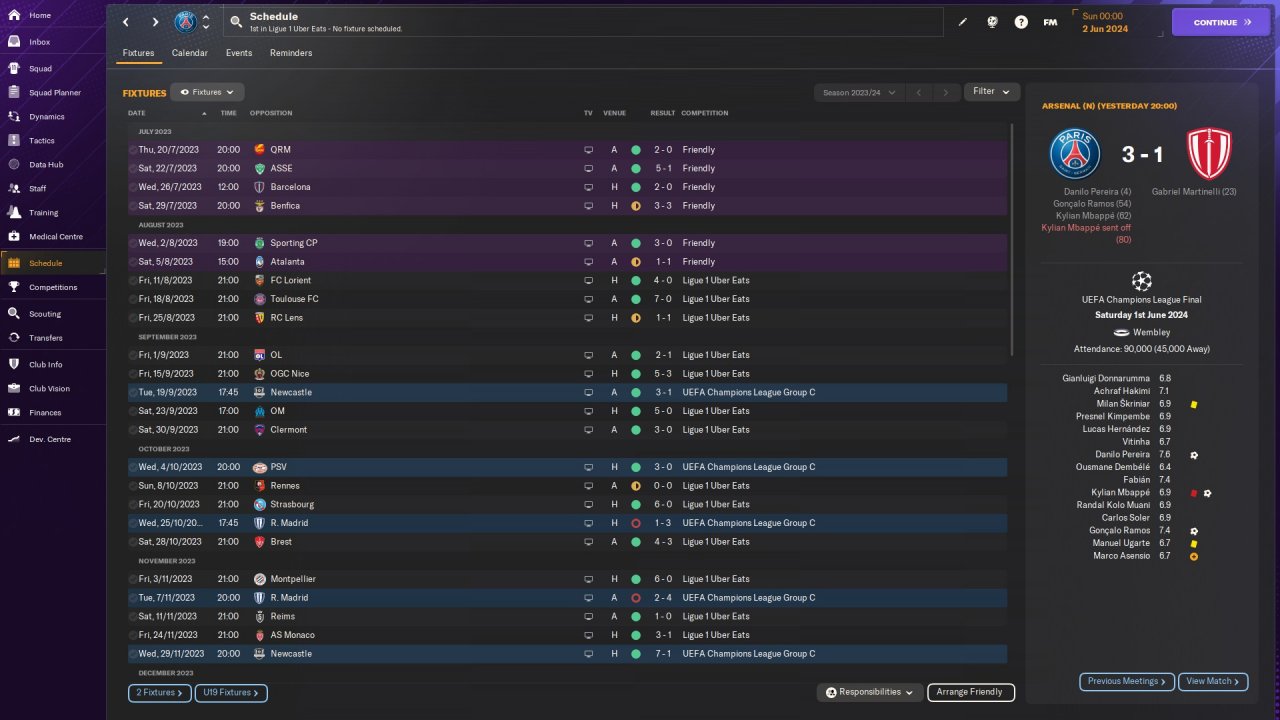This screenshot has height=720, width=1280.
Task: Click the FM menu logo
Action: 1050,22
